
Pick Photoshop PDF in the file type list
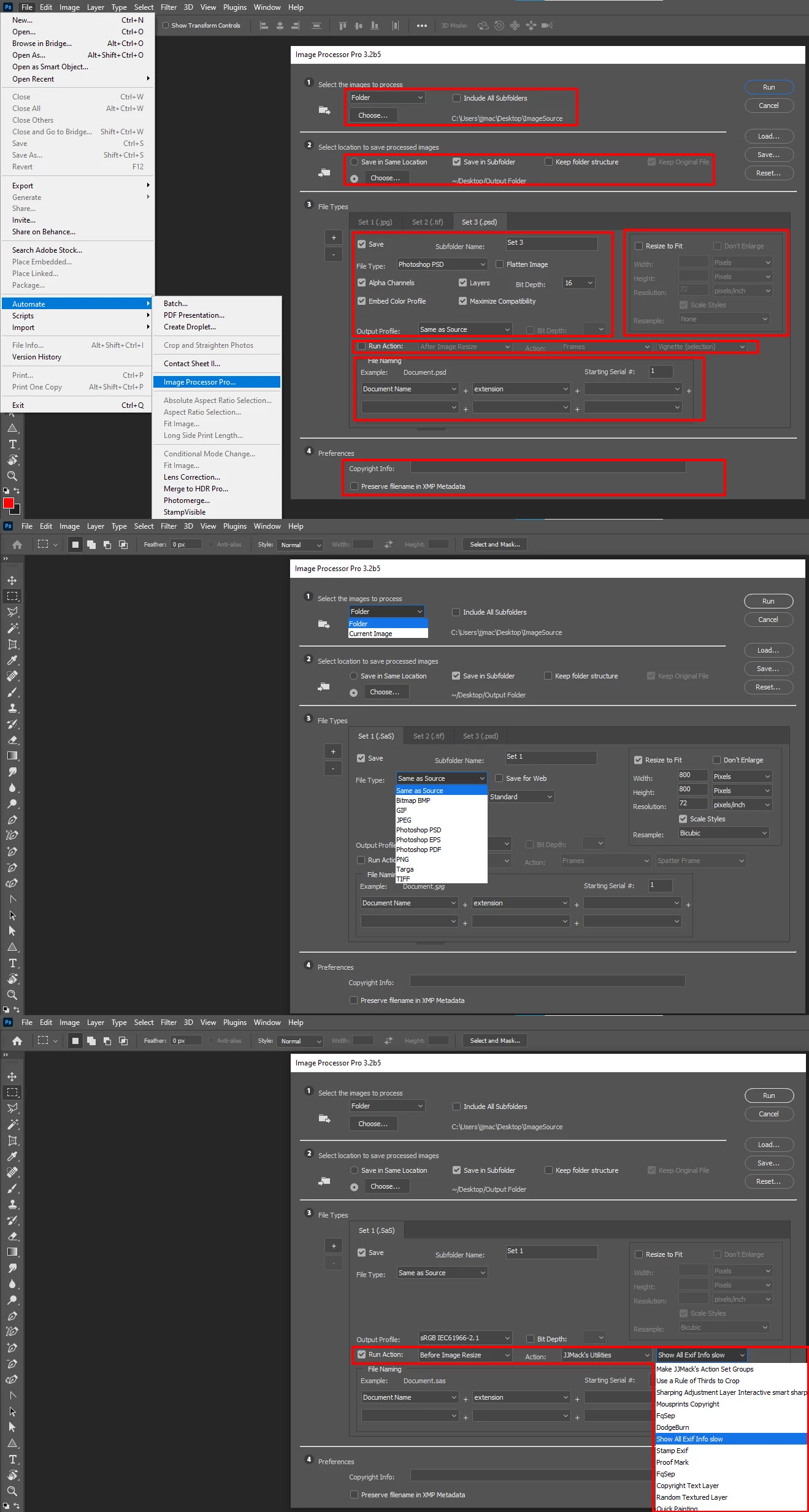442,850
